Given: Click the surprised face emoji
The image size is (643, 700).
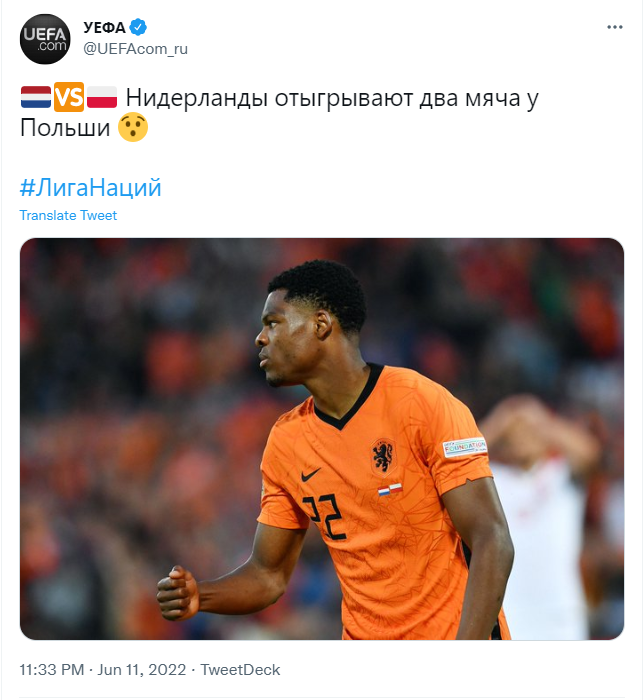Looking at the screenshot, I should click(133, 127).
